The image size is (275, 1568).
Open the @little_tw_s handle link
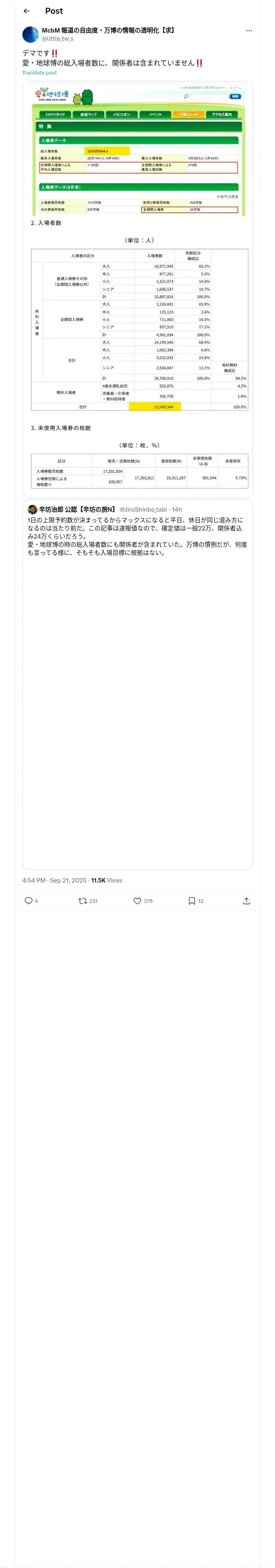57,39
